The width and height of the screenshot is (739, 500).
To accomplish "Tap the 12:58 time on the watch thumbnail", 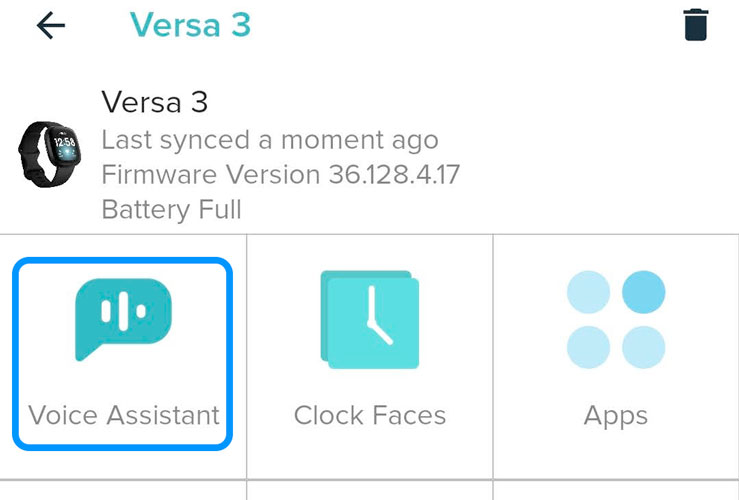I will pyautogui.click(x=63, y=143).
